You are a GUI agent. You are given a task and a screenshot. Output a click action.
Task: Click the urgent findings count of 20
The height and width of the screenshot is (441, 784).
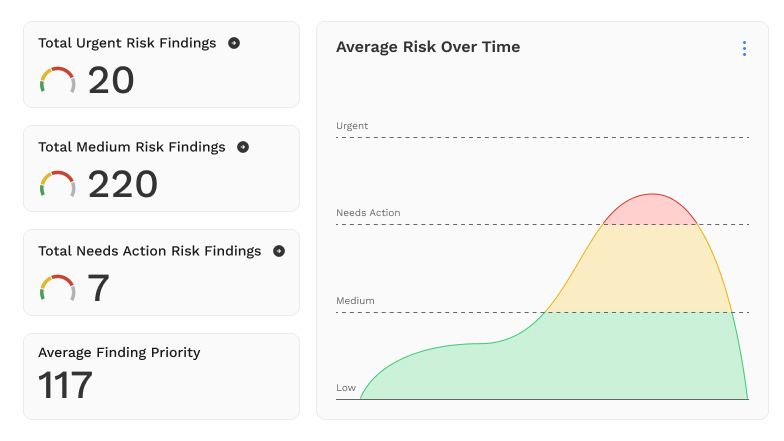tap(111, 81)
